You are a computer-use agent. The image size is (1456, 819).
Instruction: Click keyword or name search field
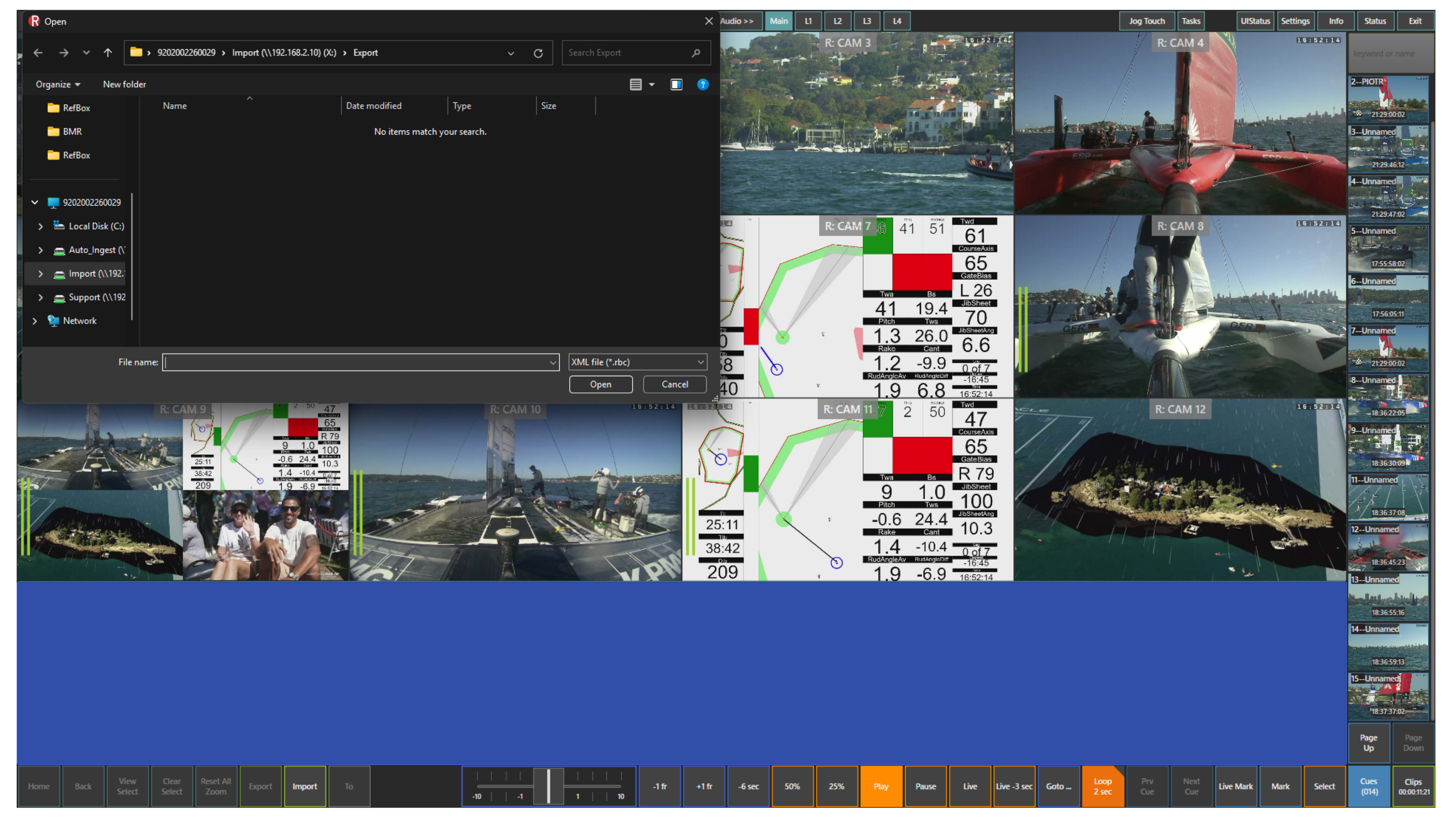(1390, 53)
